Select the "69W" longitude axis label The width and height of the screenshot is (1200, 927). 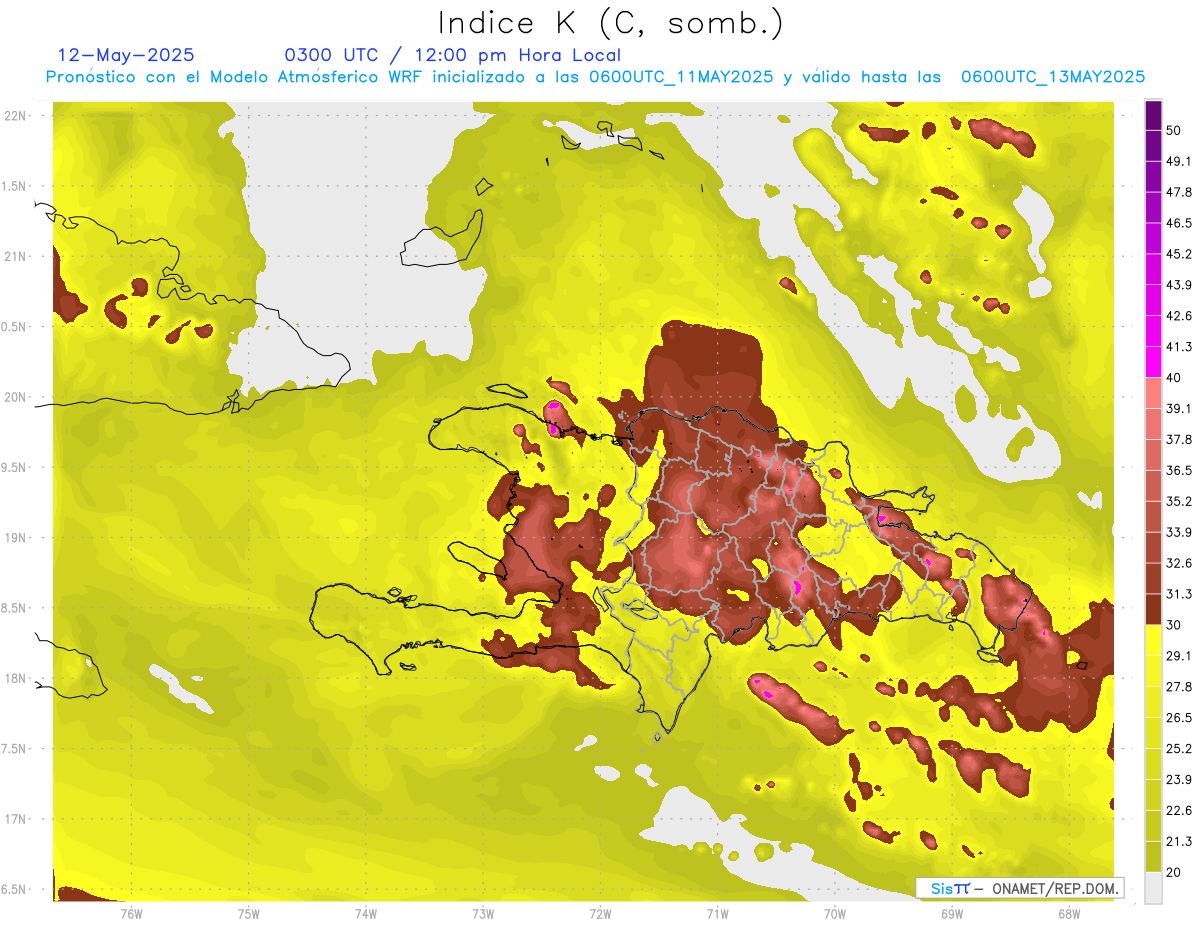[952, 913]
